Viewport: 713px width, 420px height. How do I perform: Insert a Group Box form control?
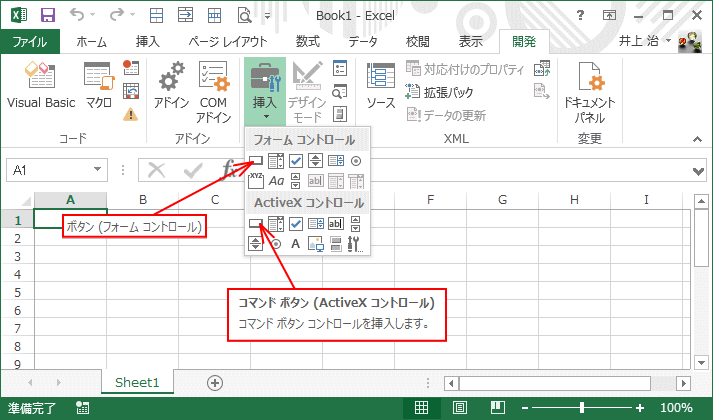(x=256, y=181)
